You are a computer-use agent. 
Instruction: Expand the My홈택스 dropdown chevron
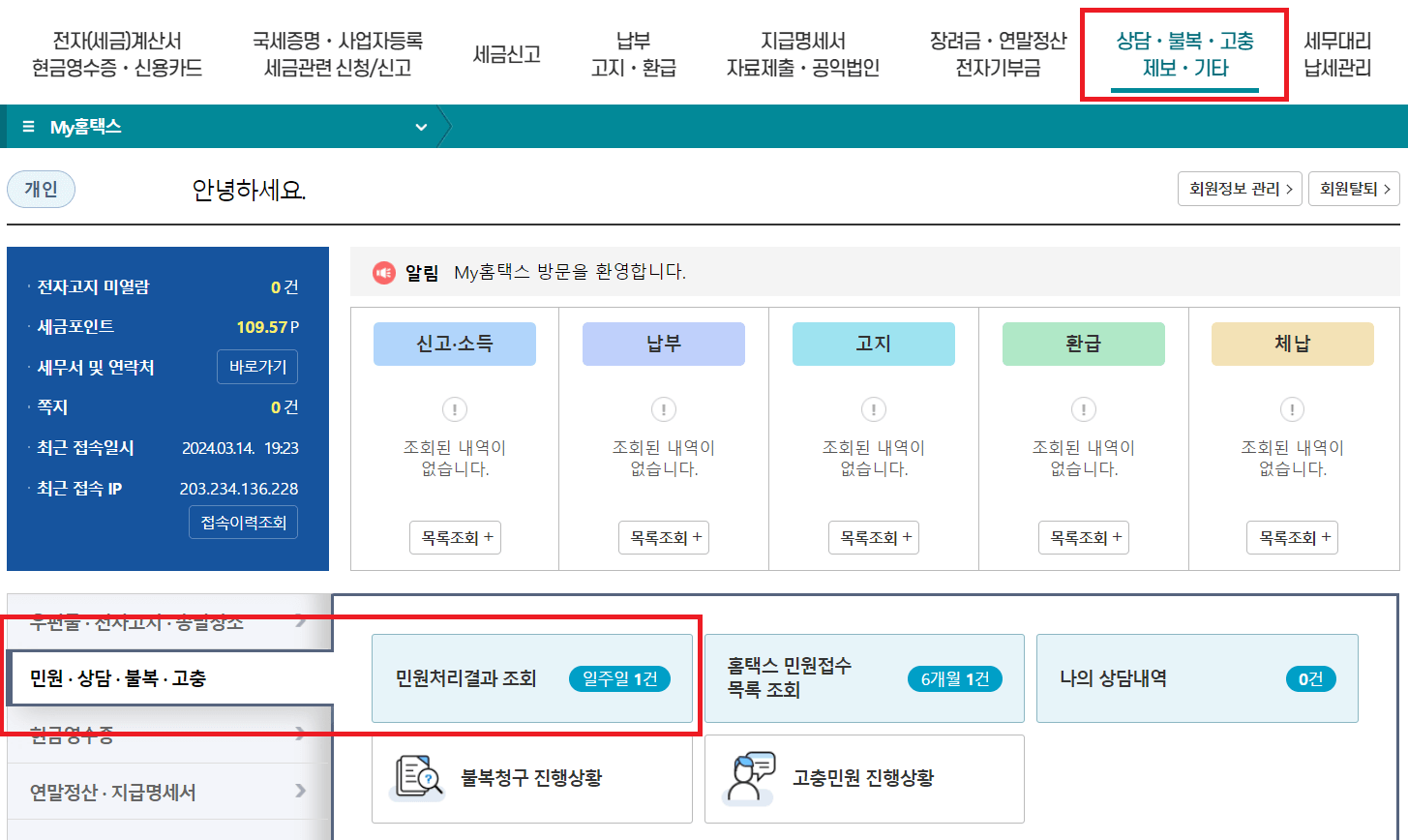pyautogui.click(x=420, y=126)
